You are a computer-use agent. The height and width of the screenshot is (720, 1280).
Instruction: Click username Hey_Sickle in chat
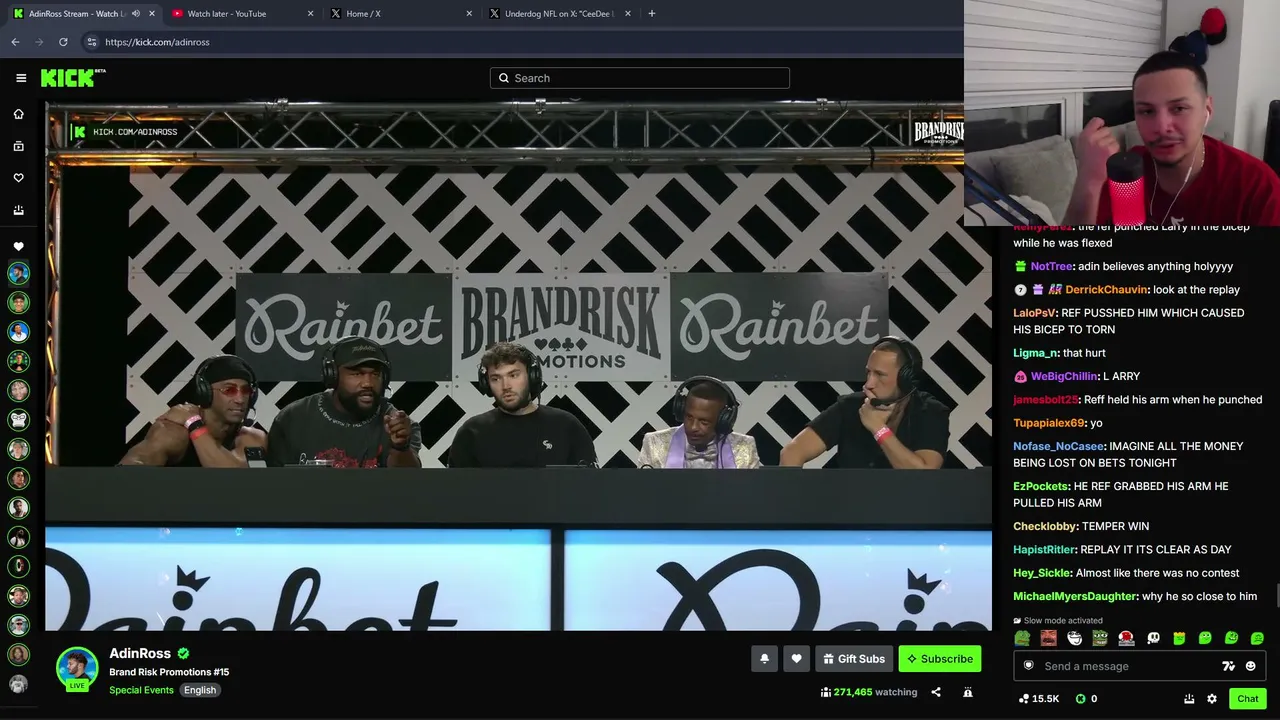pyautogui.click(x=1042, y=573)
